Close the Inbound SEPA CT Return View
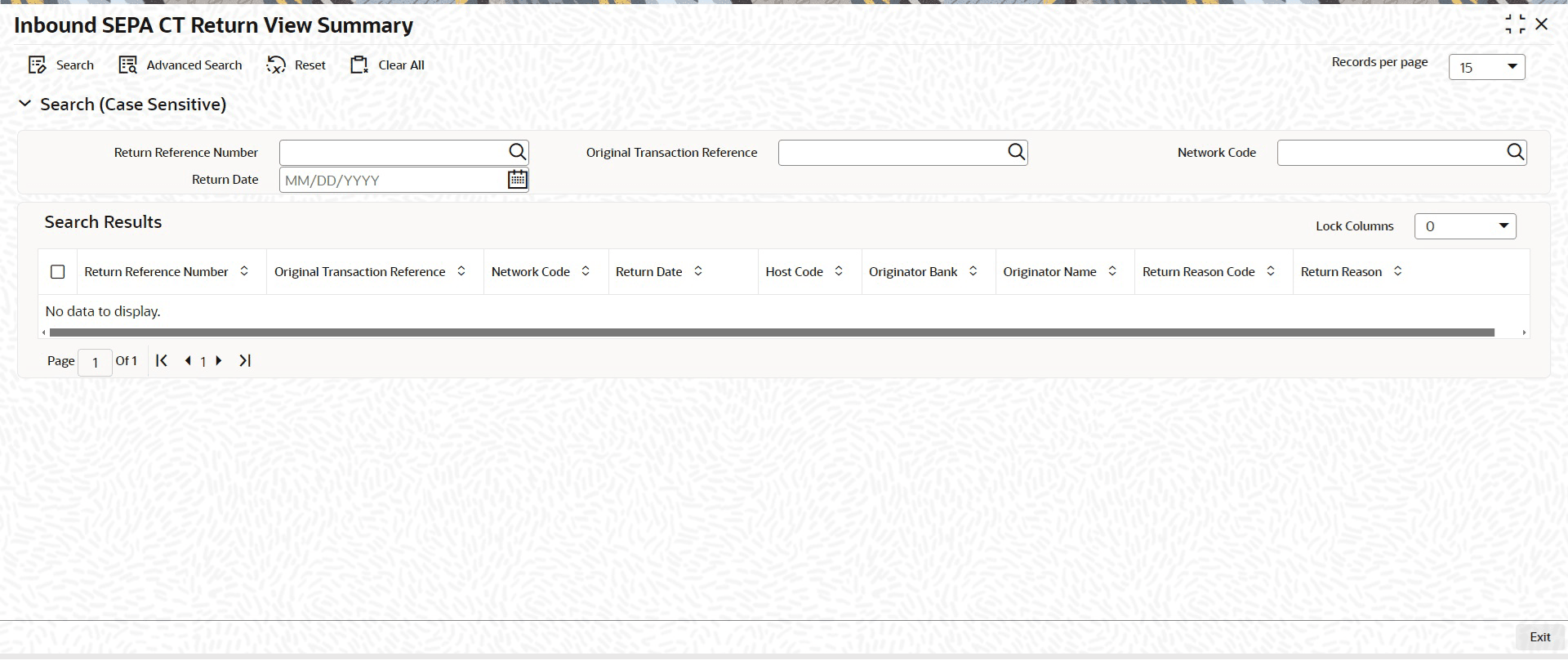The height and width of the screenshot is (665, 1568). point(1542,25)
